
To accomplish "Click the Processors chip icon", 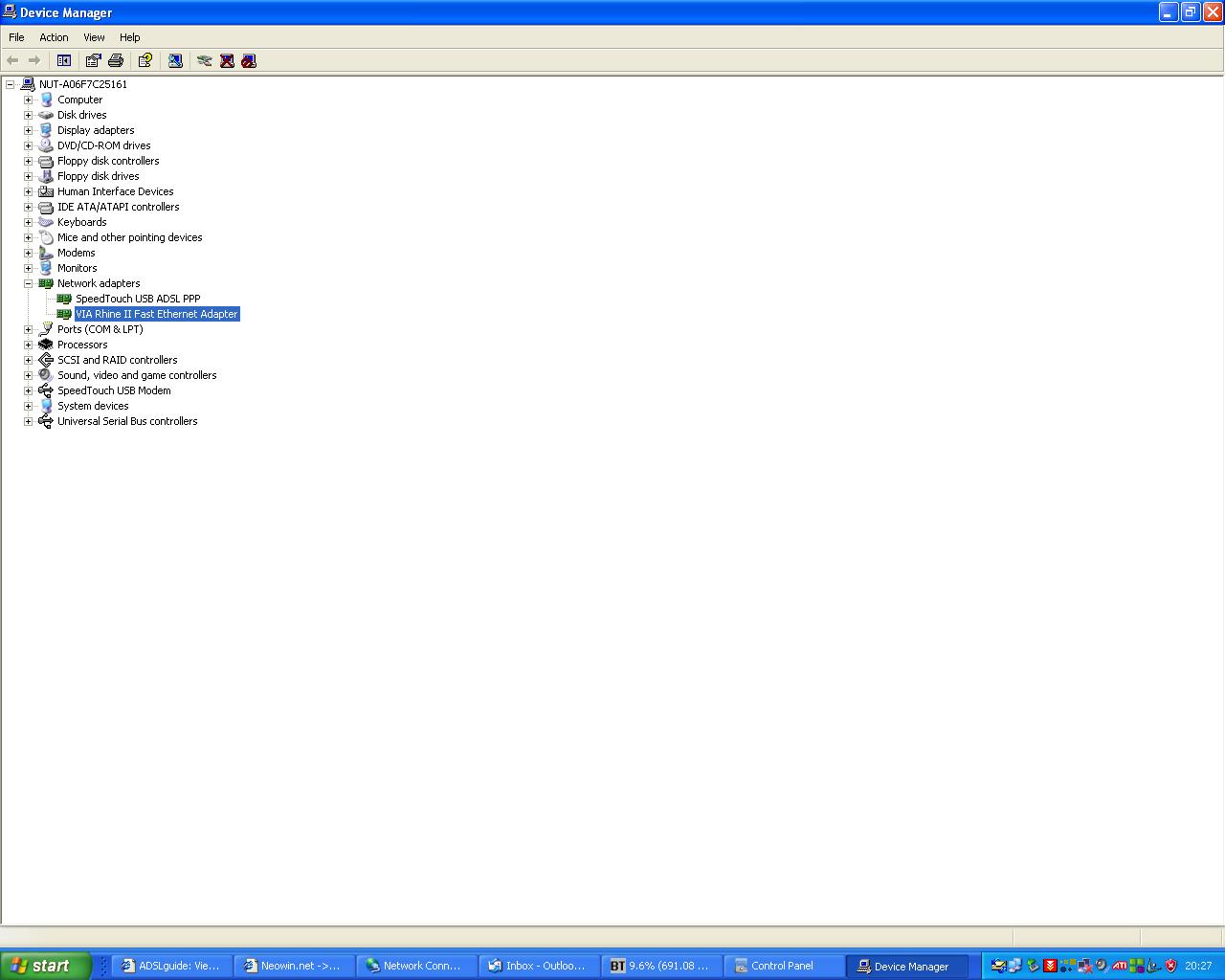I will click(x=46, y=345).
